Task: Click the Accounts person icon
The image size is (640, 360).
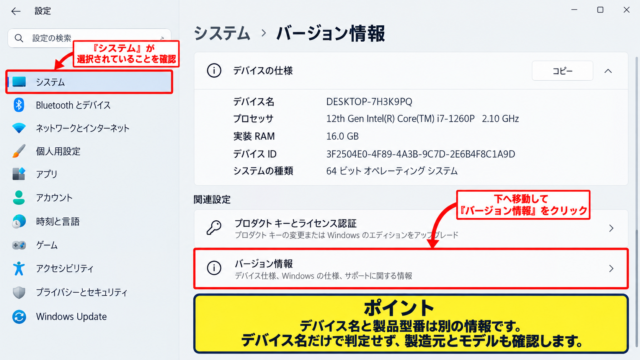Action: point(19,198)
